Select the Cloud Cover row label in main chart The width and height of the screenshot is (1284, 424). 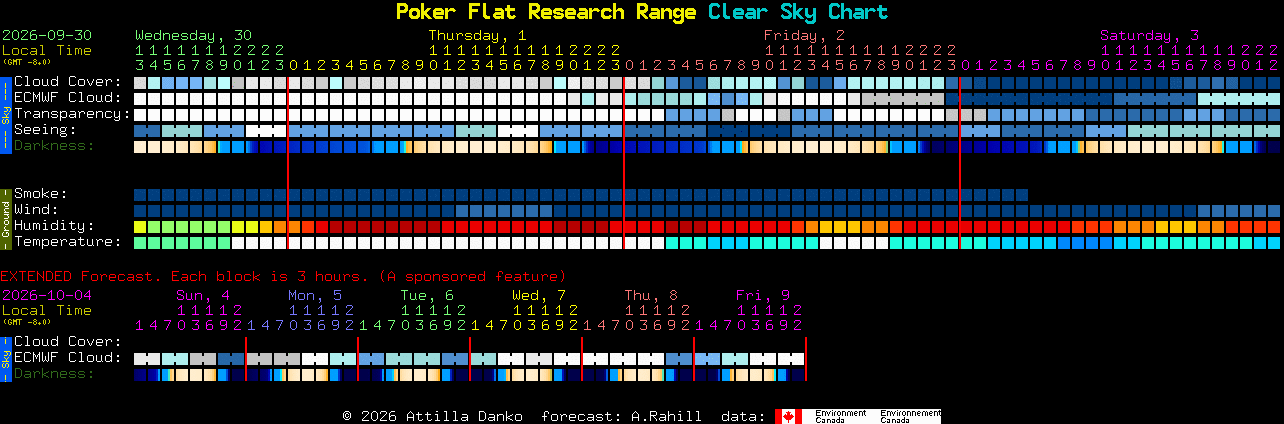[x=68, y=82]
